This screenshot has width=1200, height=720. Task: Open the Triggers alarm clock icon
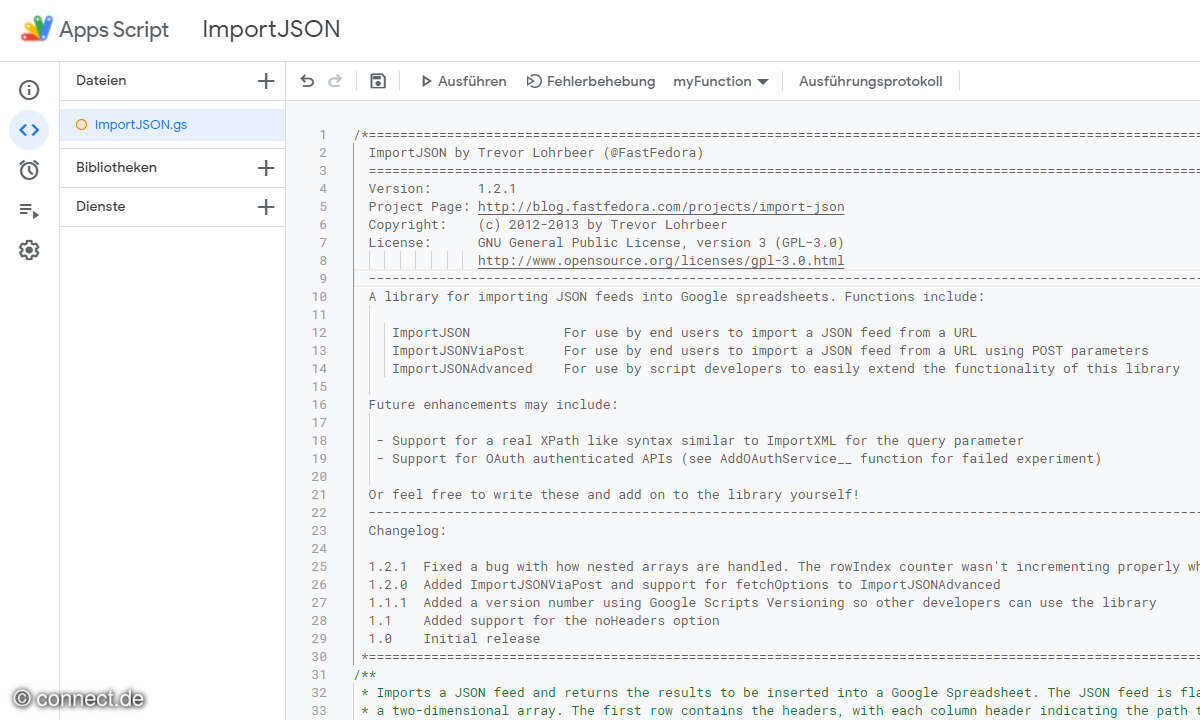(x=29, y=170)
